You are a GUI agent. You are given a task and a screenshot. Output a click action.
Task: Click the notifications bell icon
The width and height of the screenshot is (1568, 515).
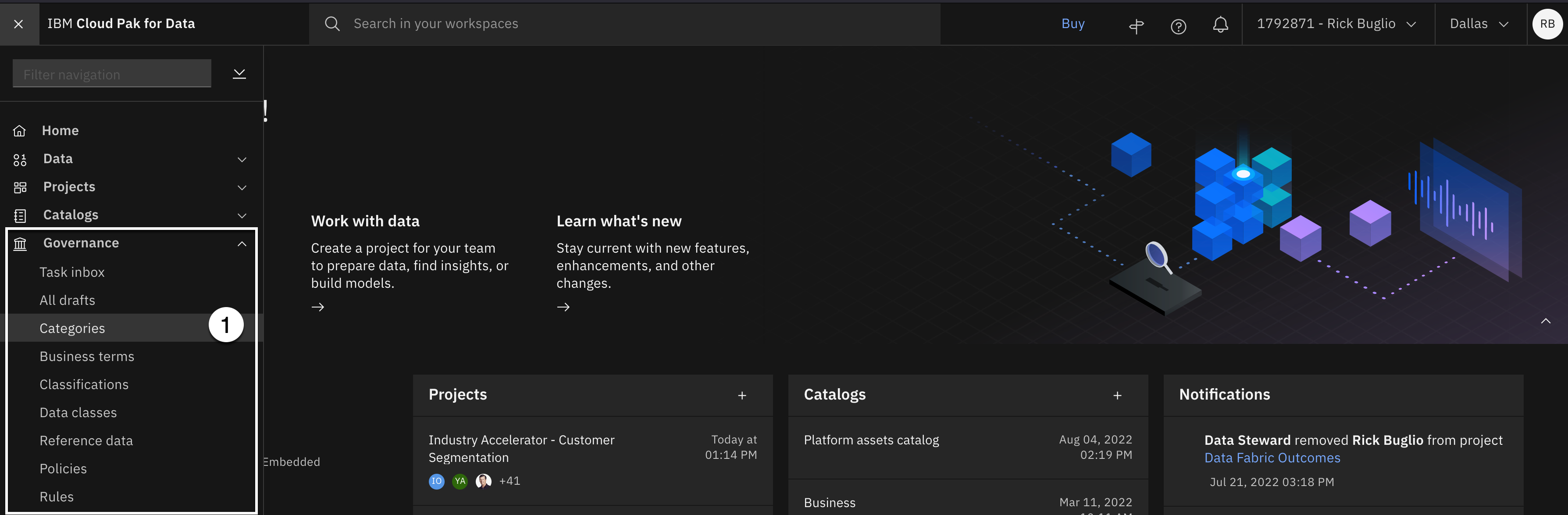pos(1220,25)
